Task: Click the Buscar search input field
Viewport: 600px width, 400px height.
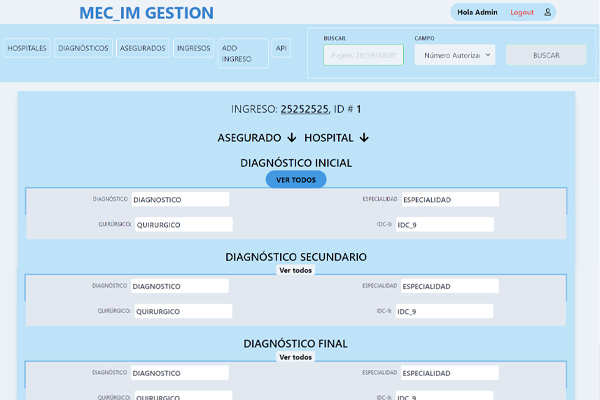Action: [363, 55]
